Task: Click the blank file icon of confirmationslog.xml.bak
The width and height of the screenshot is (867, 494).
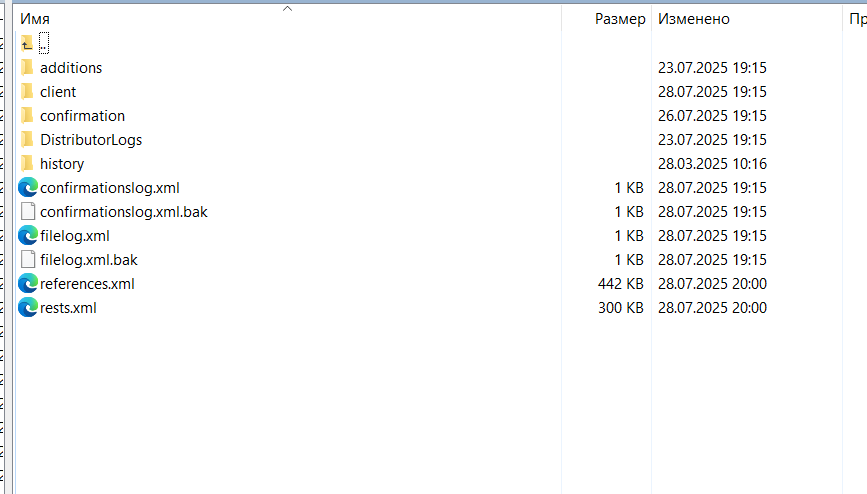Action: (x=28, y=211)
